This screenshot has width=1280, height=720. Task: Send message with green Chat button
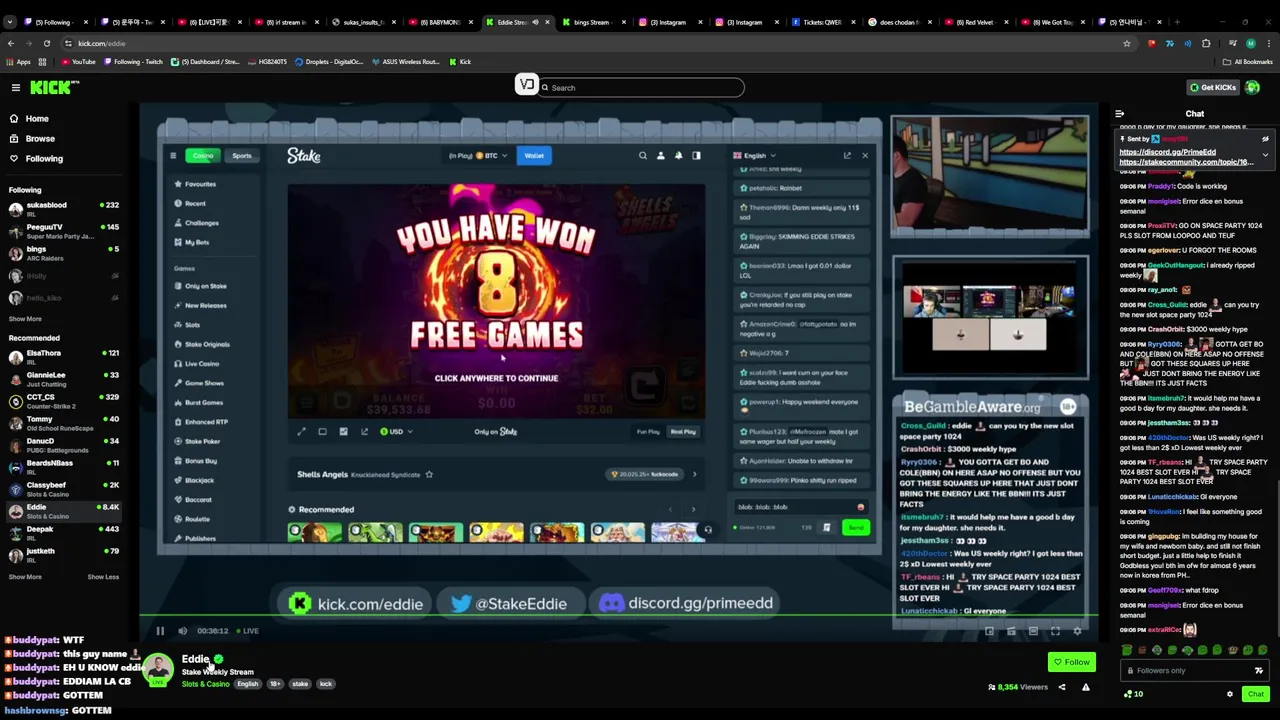[1255, 694]
